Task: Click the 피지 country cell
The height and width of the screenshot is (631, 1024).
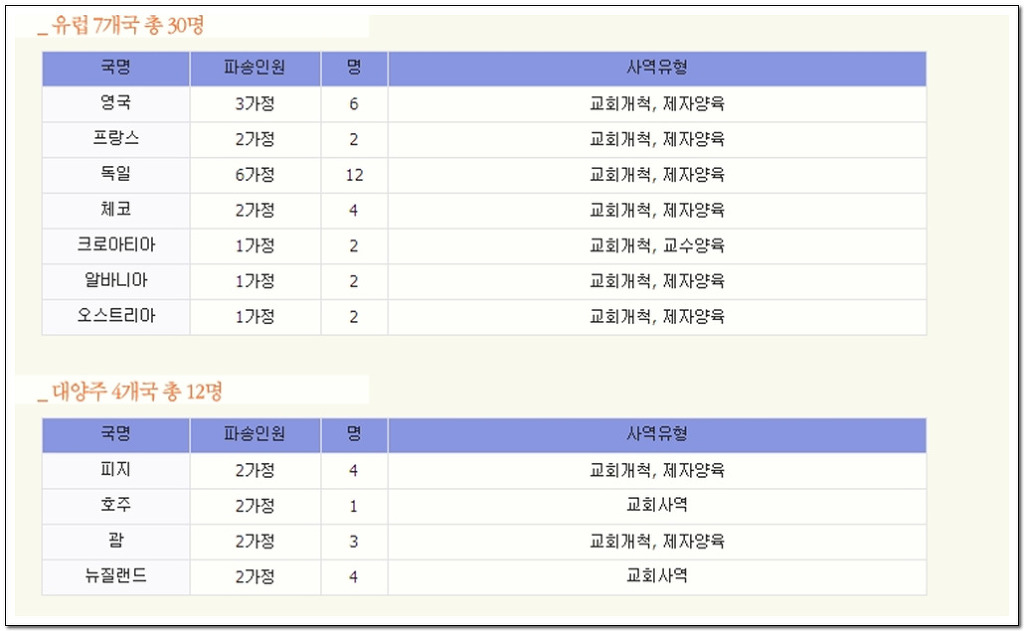Action: coord(116,470)
